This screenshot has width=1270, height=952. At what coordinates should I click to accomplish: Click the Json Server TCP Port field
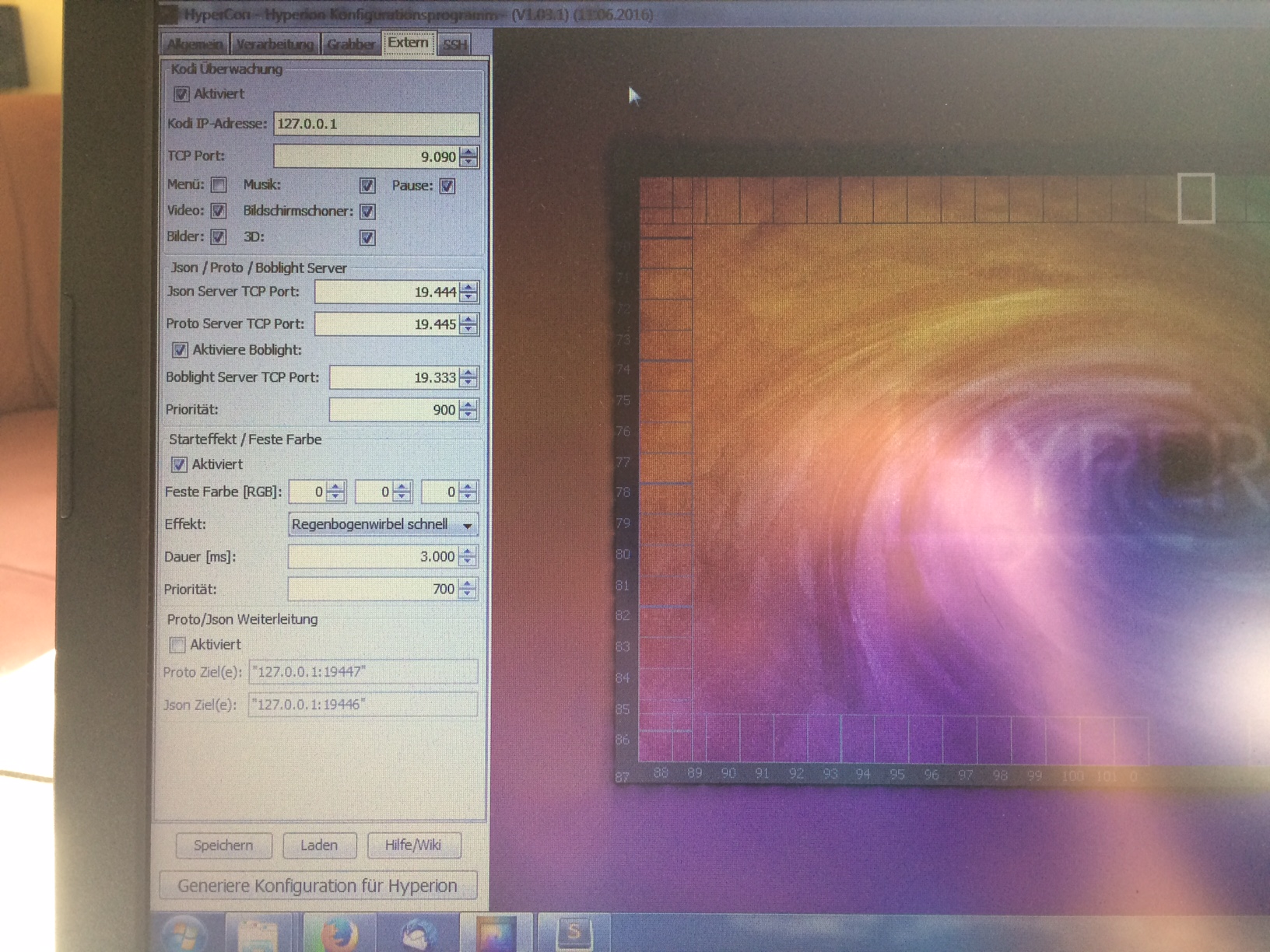(x=387, y=292)
